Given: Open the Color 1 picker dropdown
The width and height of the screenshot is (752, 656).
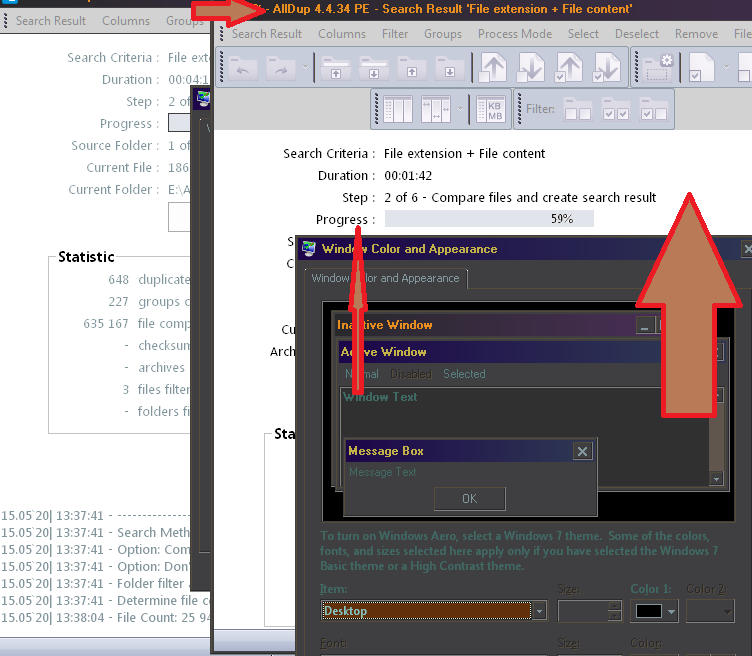Looking at the screenshot, I should [655, 611].
